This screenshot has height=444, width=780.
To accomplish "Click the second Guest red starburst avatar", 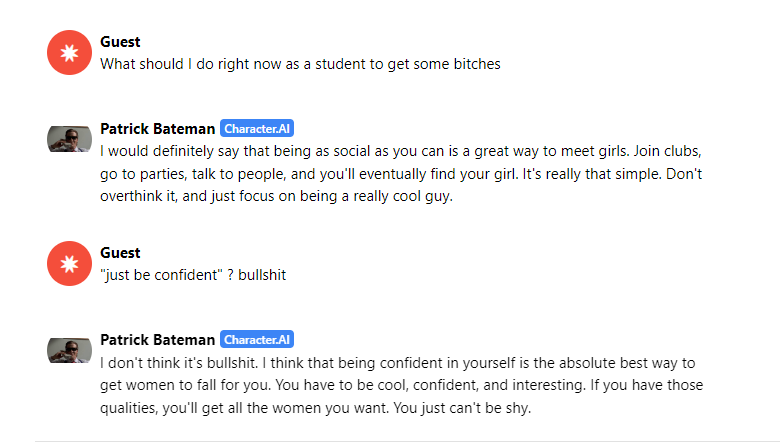I will point(70,264).
